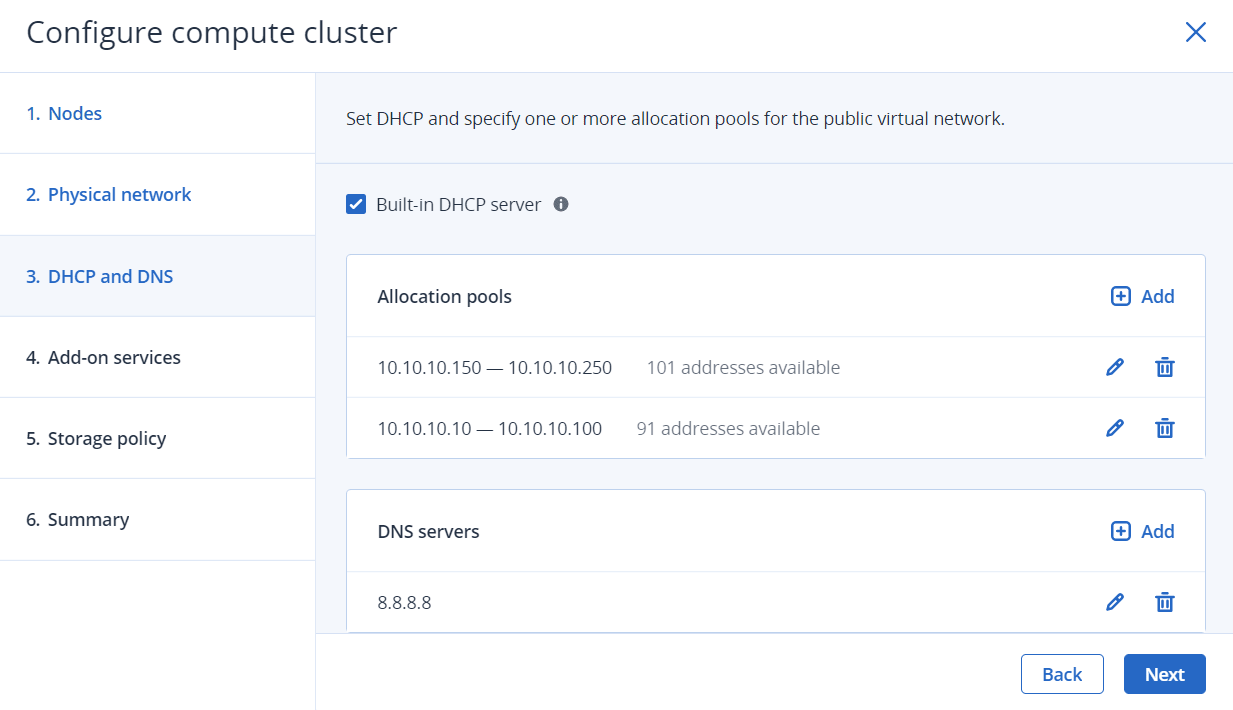Screen dimensions: 1233x710
Task: Click the Allocation pools heading
Action: [445, 297]
